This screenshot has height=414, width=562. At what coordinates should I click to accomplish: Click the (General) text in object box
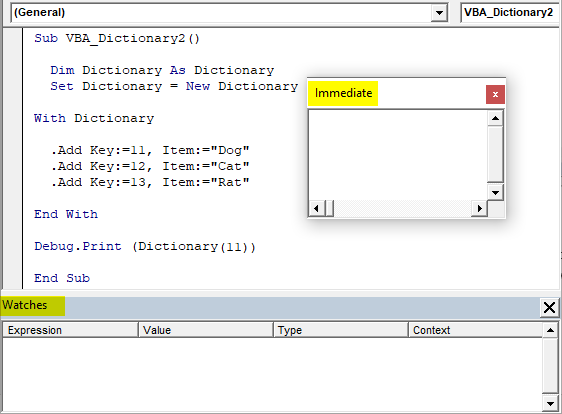(39, 13)
